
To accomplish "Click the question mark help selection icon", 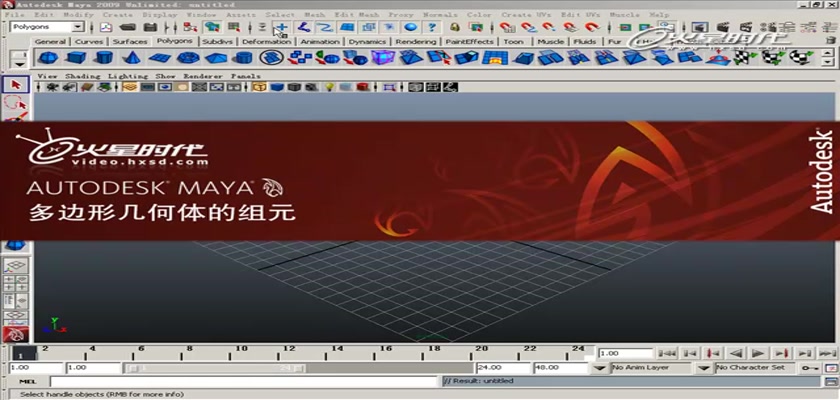I will coord(432,27).
